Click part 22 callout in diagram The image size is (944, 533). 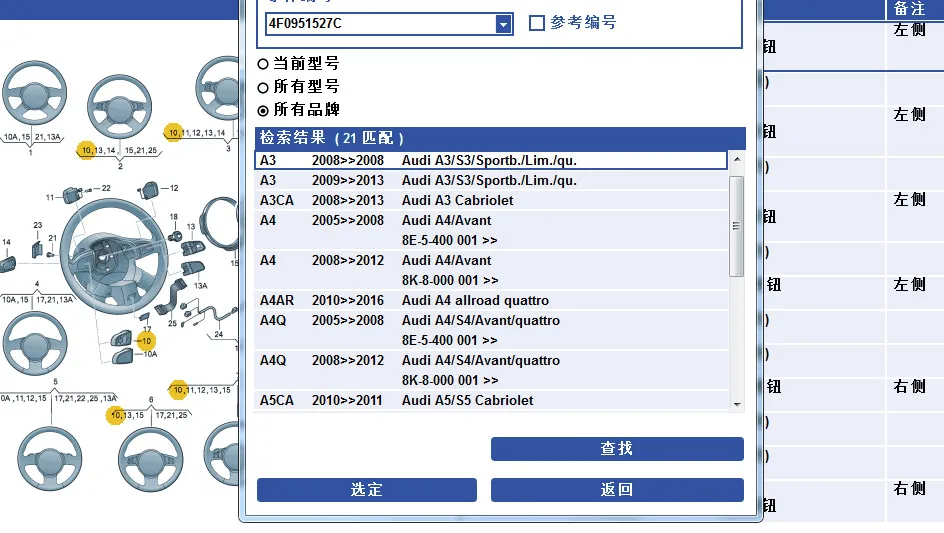coord(106,189)
